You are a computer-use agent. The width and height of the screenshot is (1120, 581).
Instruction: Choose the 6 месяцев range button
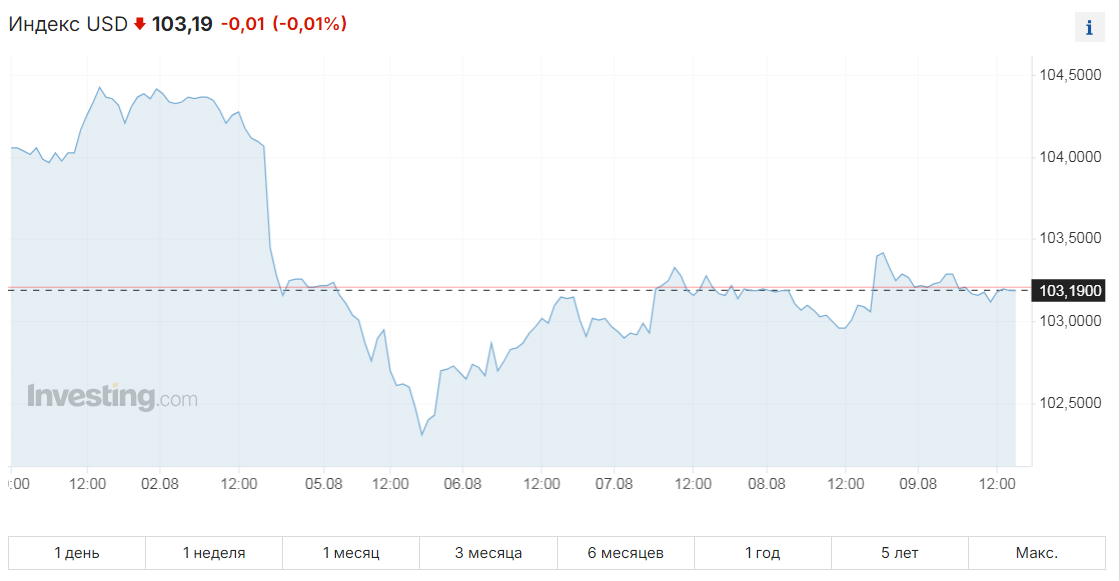click(x=625, y=552)
